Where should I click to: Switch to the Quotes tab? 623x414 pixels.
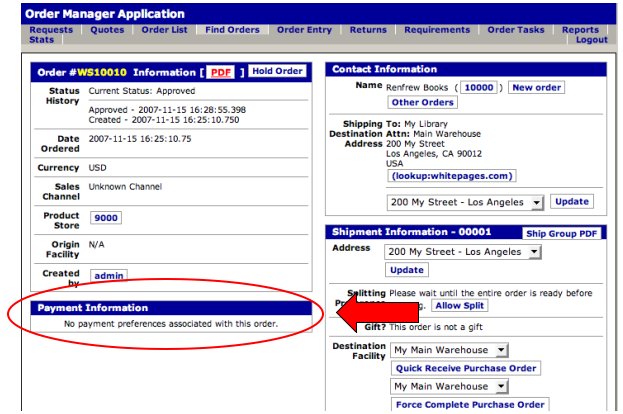(107, 30)
